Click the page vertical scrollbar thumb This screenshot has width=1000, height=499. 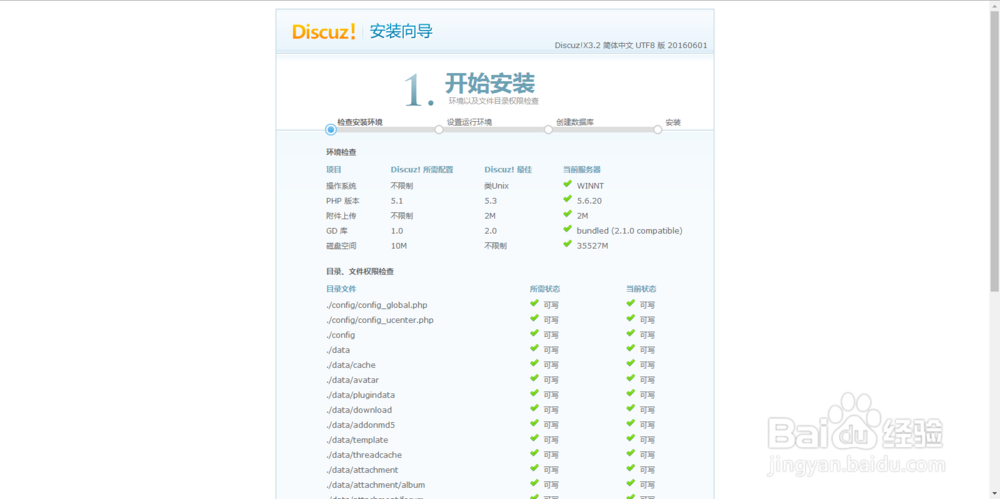click(x=994, y=151)
